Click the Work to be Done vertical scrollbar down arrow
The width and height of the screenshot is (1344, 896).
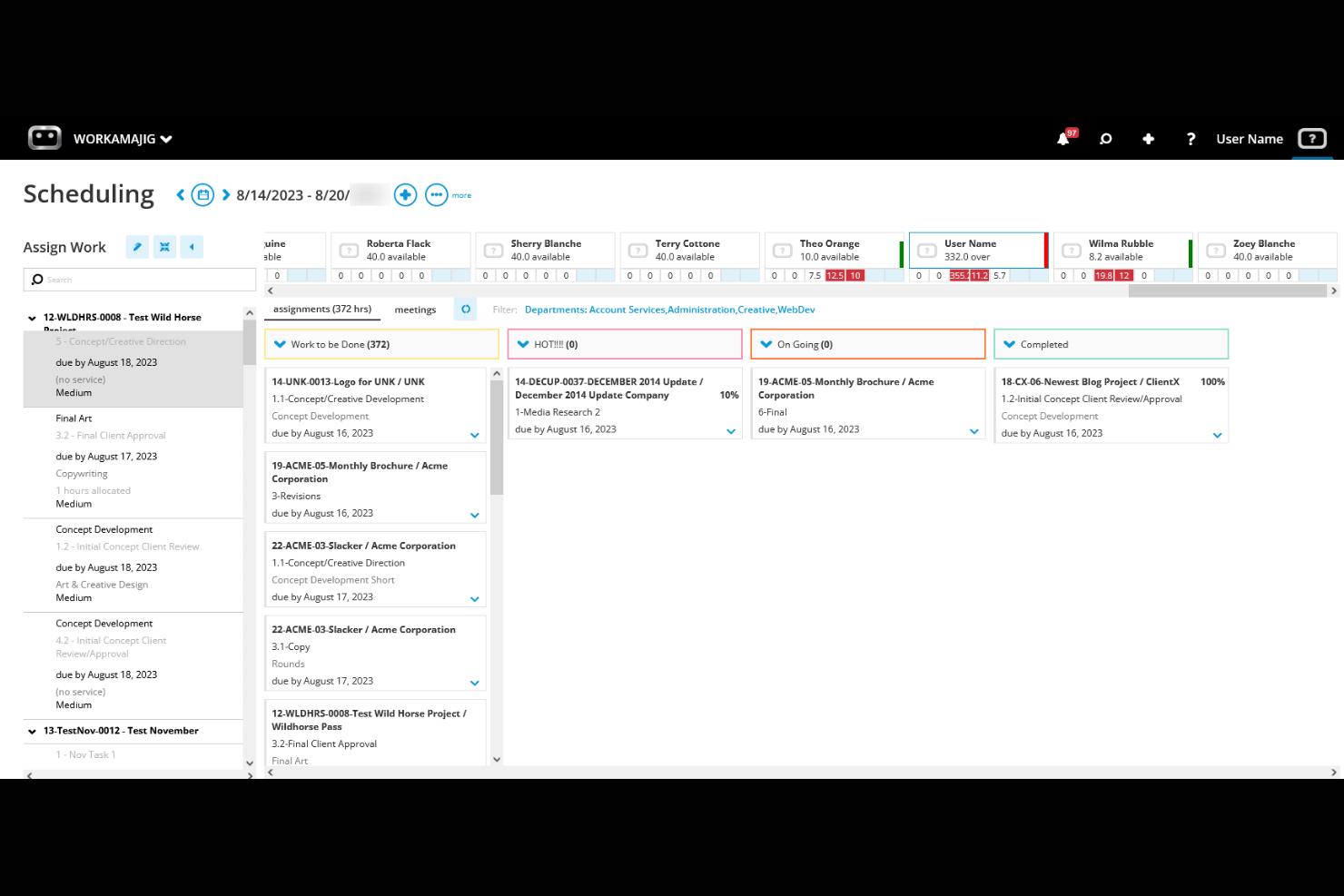point(497,760)
